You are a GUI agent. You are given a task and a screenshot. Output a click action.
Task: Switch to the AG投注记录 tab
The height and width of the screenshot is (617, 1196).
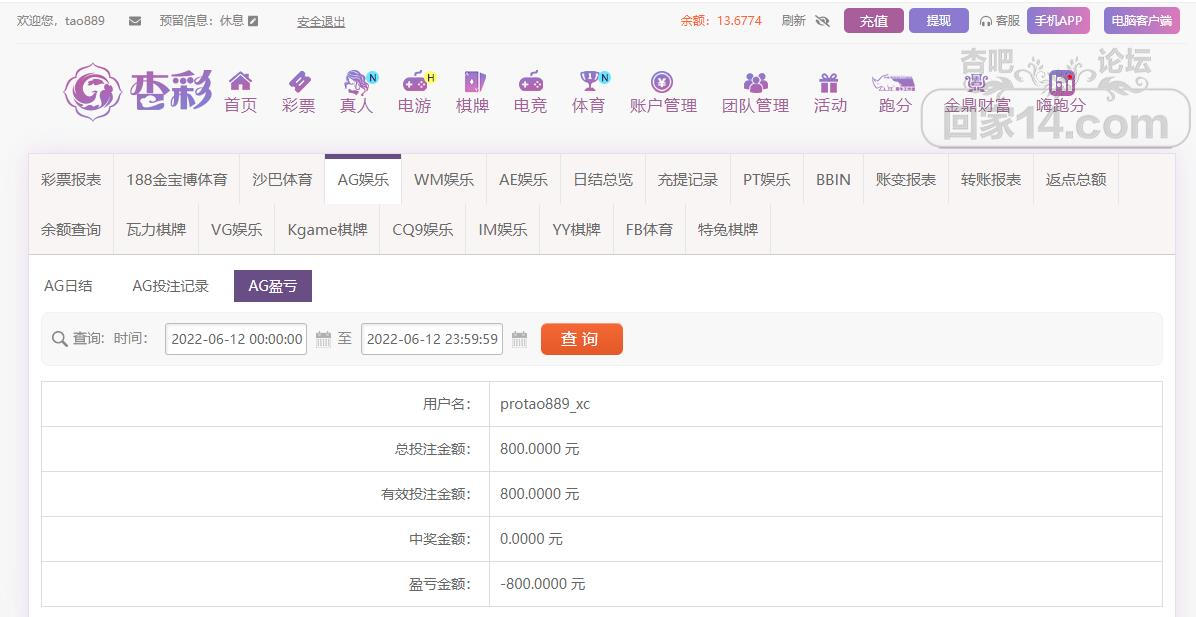pos(170,286)
